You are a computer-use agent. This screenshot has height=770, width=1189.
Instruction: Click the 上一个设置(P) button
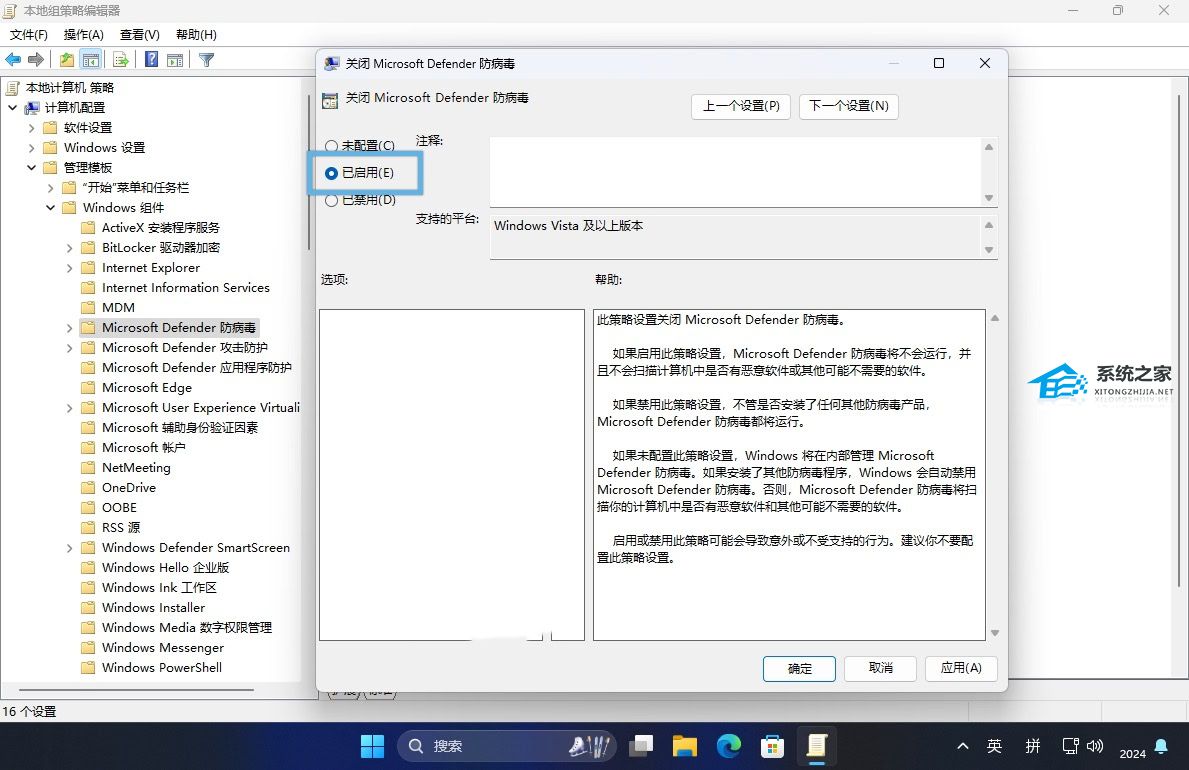pyautogui.click(x=741, y=106)
